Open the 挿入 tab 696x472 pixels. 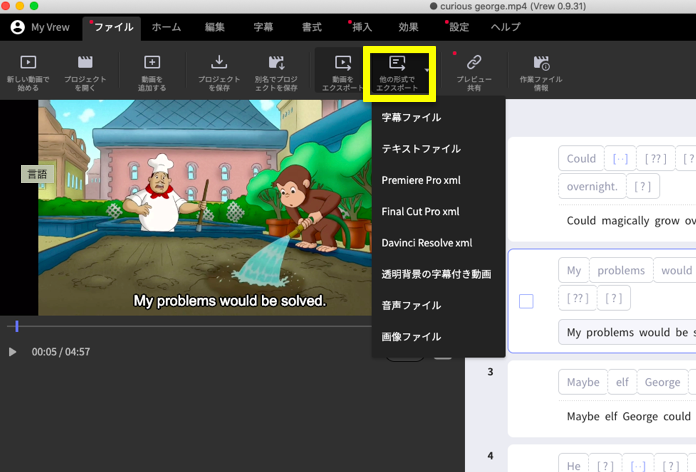(x=362, y=27)
